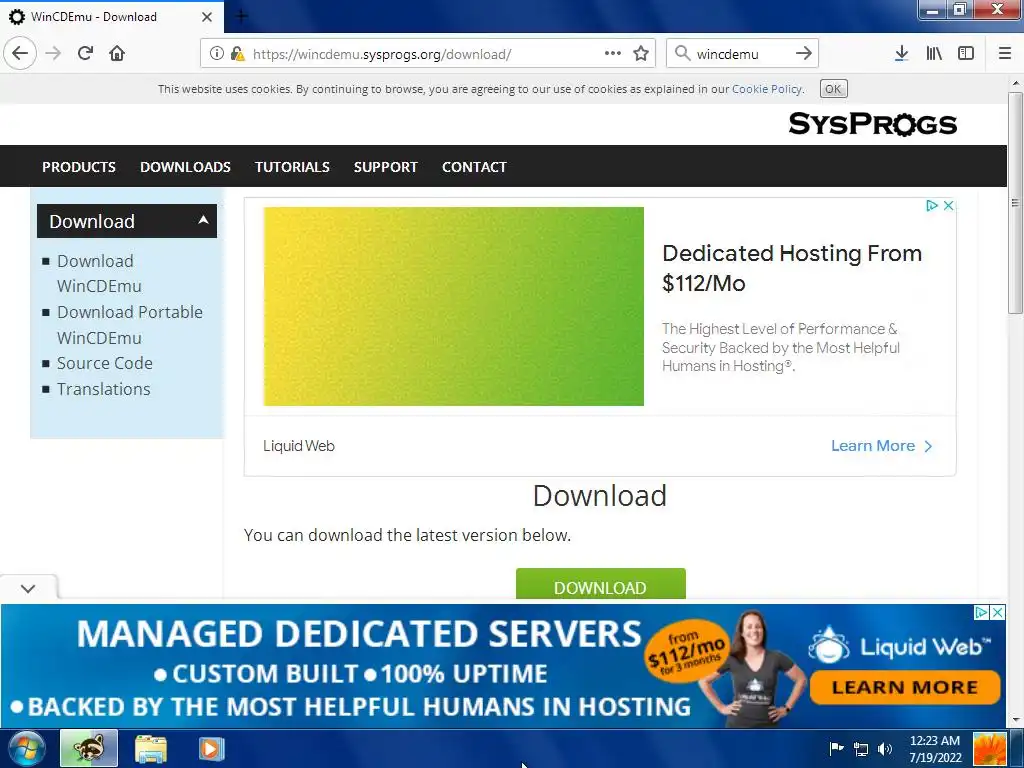This screenshot has height=768, width=1024.
Task: Click the green DOWNLOAD button
Action: 600,584
